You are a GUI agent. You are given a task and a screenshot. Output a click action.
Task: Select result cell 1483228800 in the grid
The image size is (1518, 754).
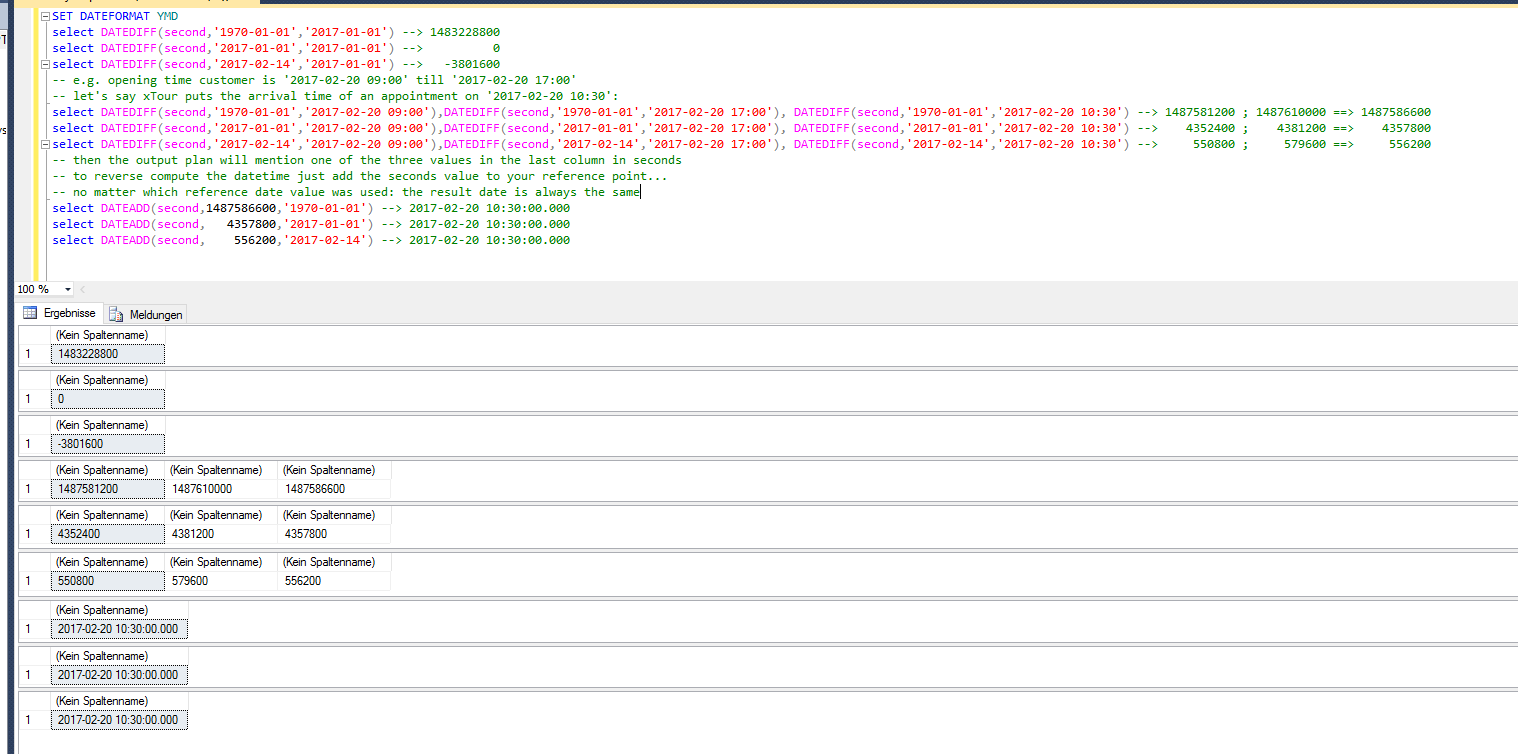[x=108, y=353]
